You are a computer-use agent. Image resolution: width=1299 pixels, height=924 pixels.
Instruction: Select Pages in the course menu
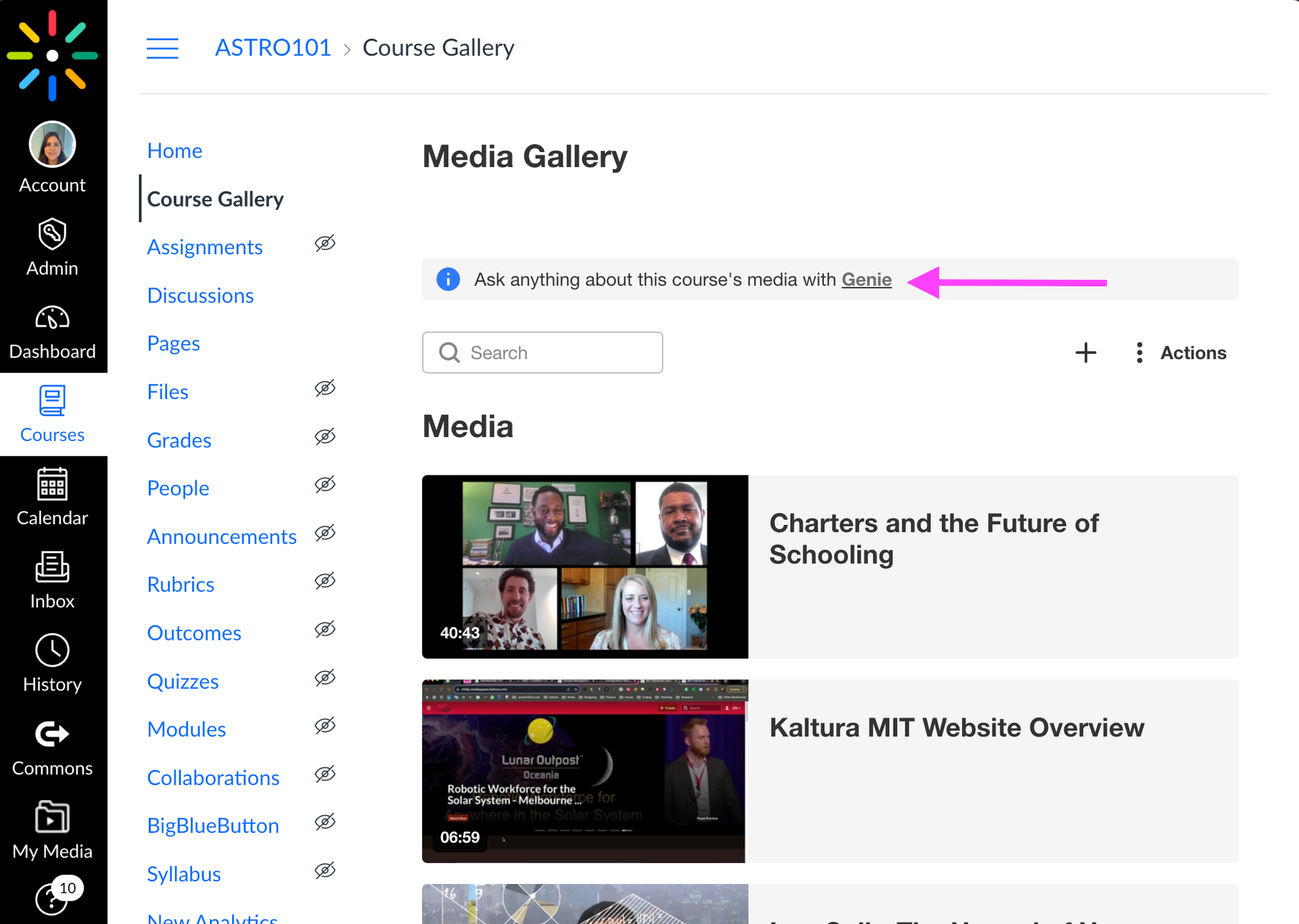click(x=173, y=344)
